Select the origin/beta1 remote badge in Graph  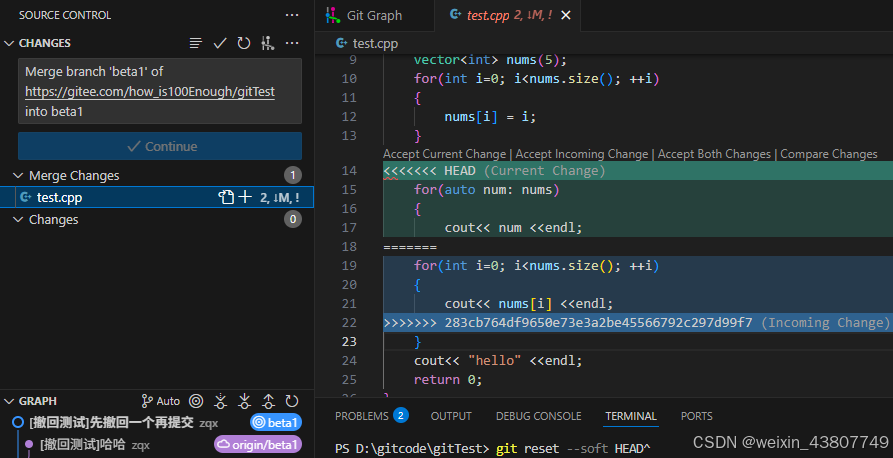coord(258,444)
